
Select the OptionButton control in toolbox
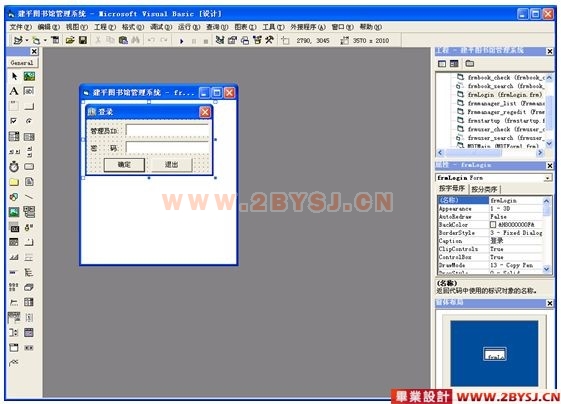(29, 121)
